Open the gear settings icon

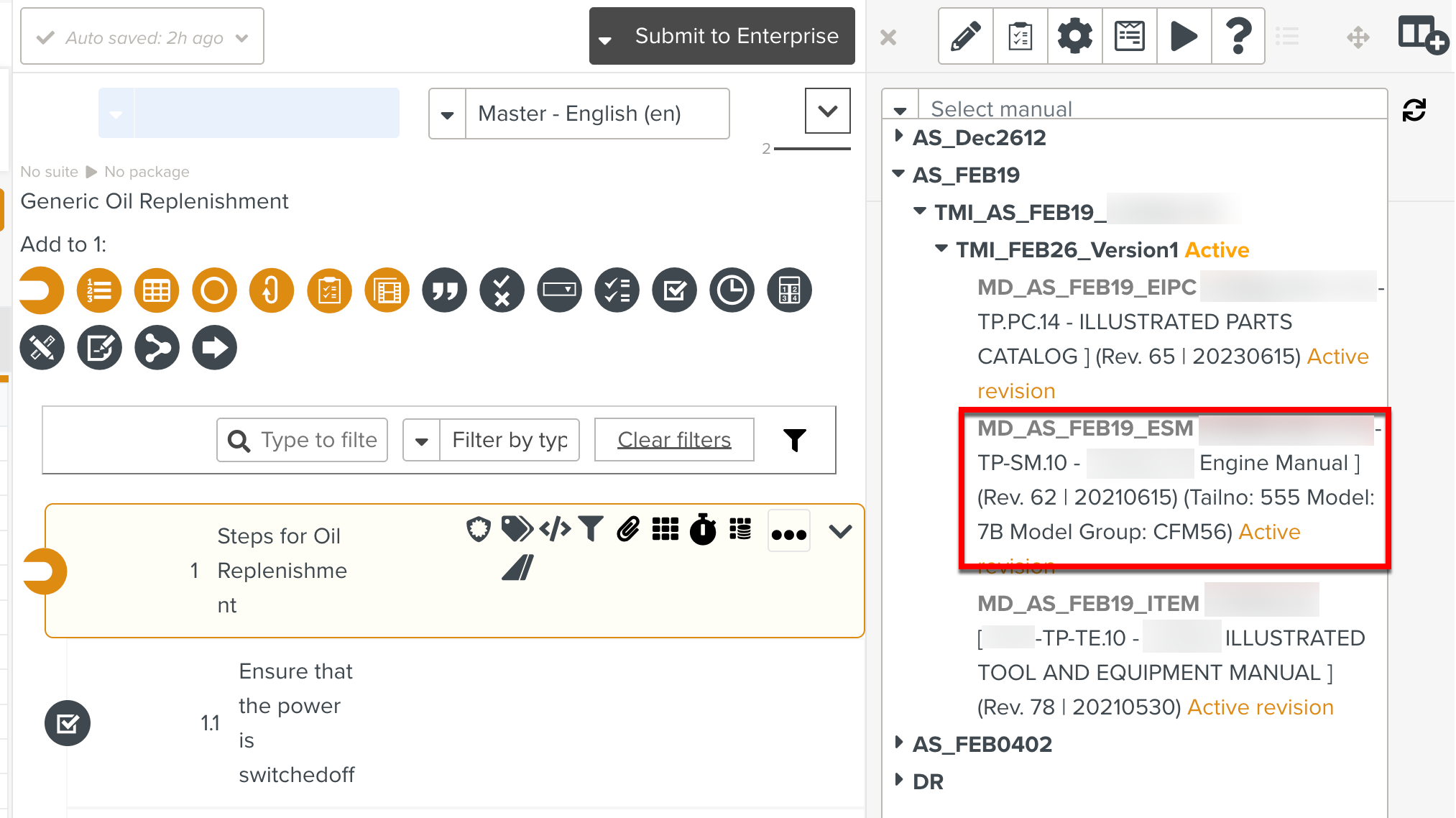1074,36
